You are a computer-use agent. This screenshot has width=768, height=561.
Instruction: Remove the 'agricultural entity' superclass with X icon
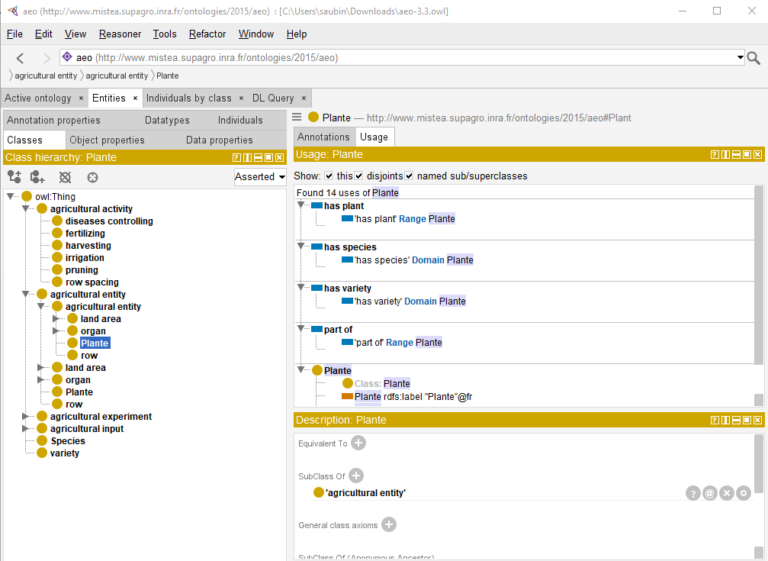coord(727,493)
